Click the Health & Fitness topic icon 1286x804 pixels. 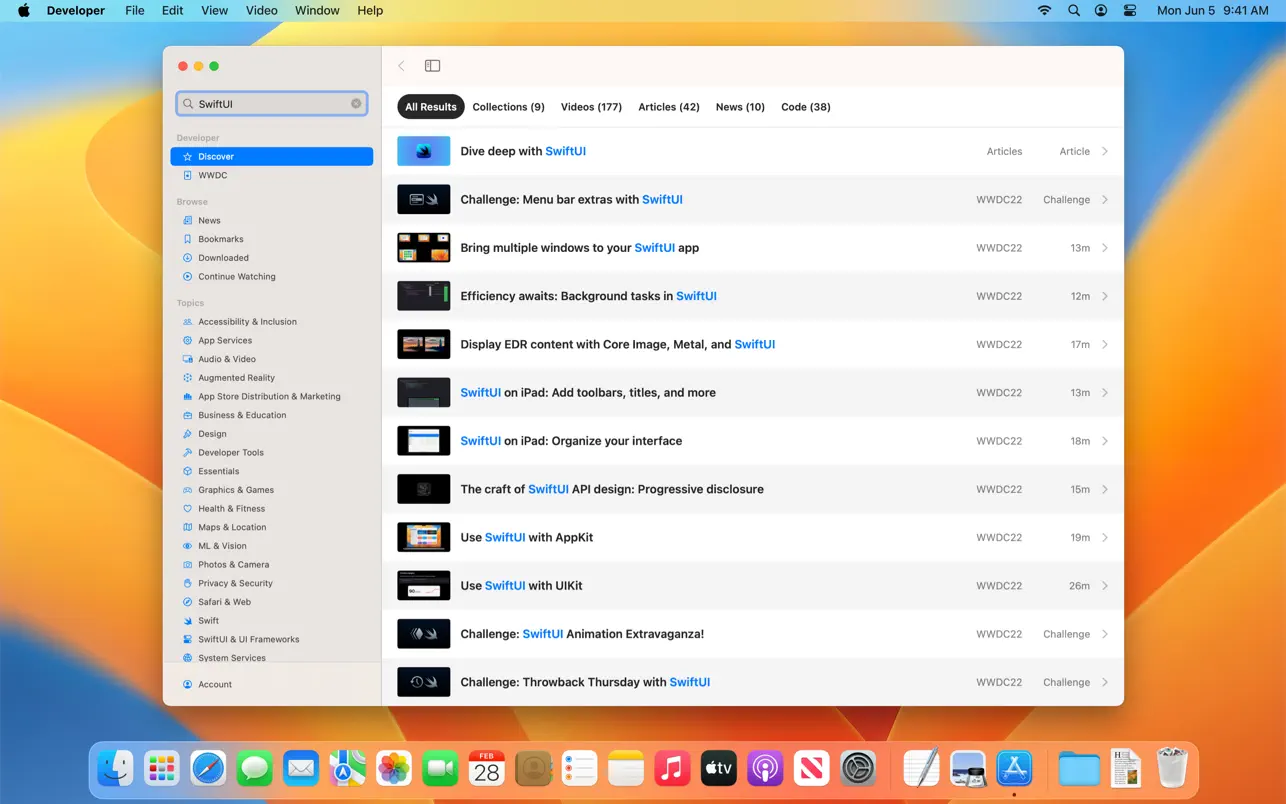(187, 508)
